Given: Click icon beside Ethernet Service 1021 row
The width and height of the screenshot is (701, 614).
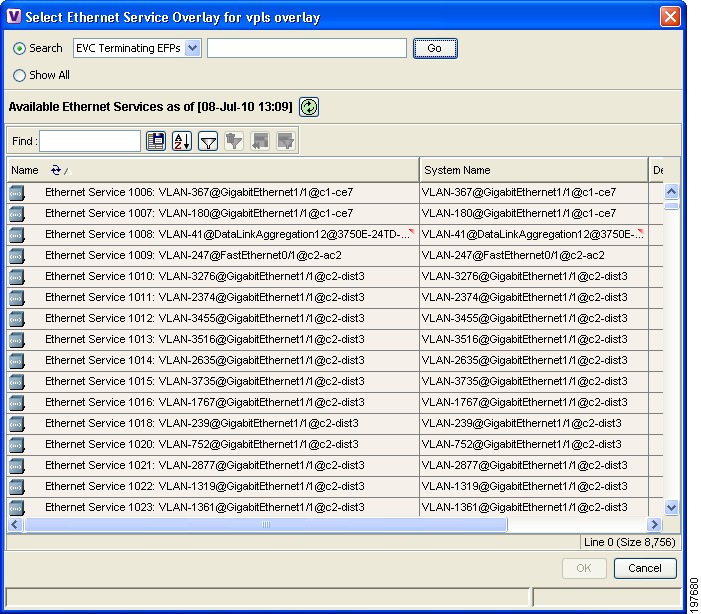Looking at the screenshot, I should [x=17, y=466].
